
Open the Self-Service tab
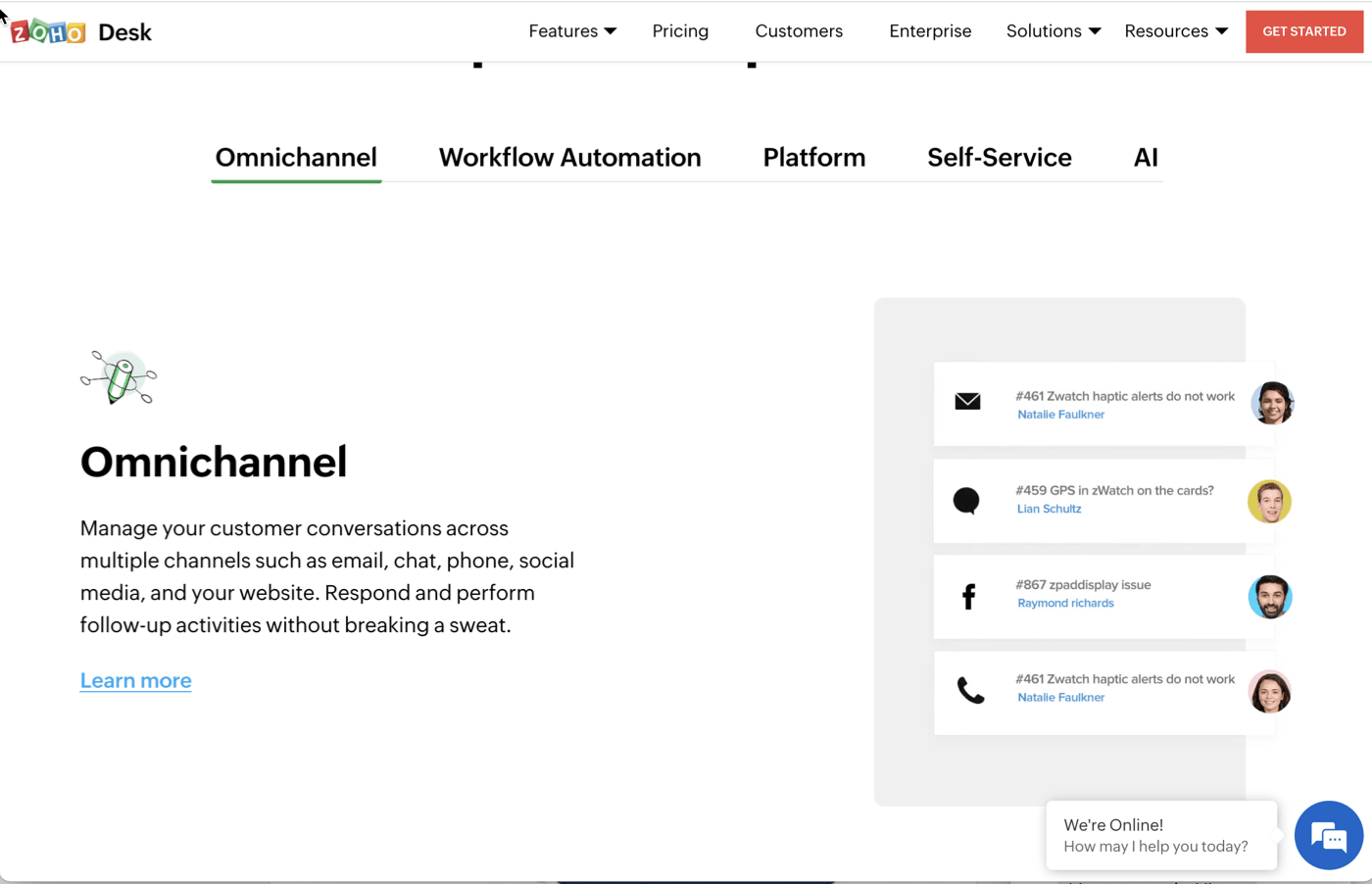coord(999,158)
